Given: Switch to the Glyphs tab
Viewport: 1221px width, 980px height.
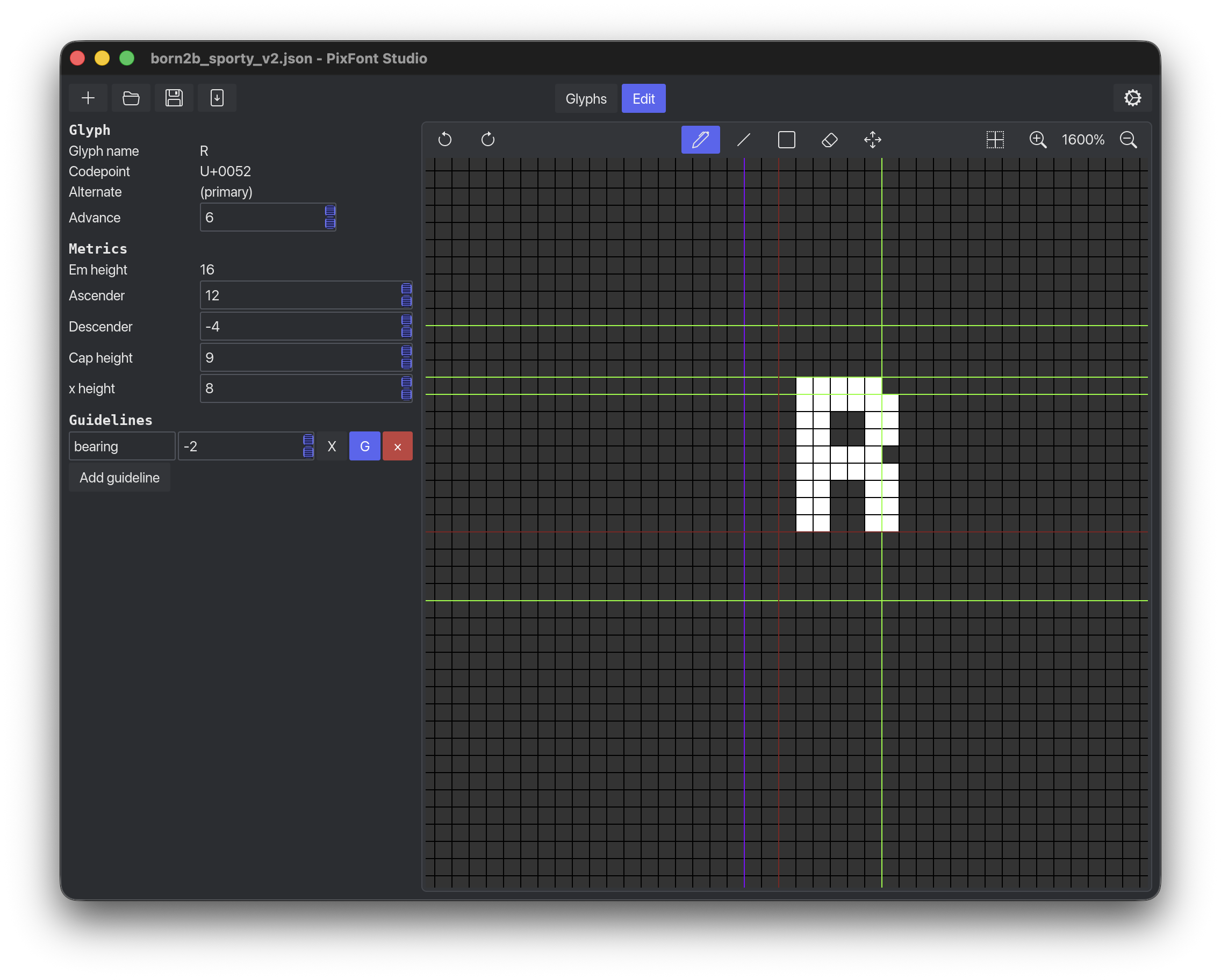Looking at the screenshot, I should click(x=586, y=98).
